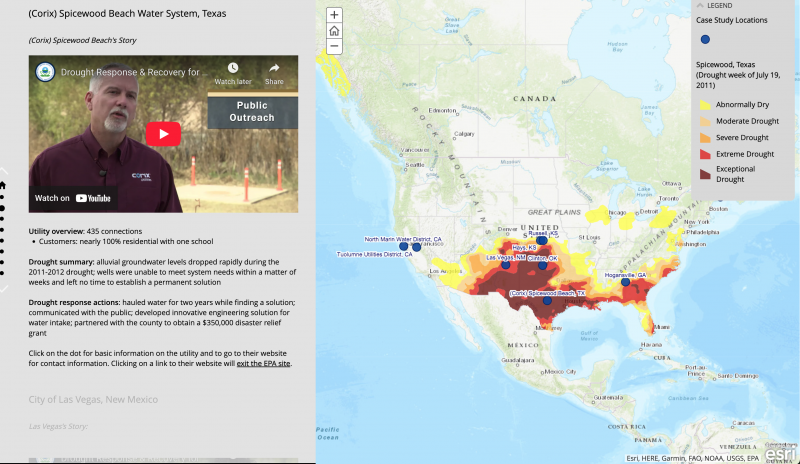Click the Las Vegas, NM location dot
The width and height of the screenshot is (800, 464).
click(x=506, y=266)
